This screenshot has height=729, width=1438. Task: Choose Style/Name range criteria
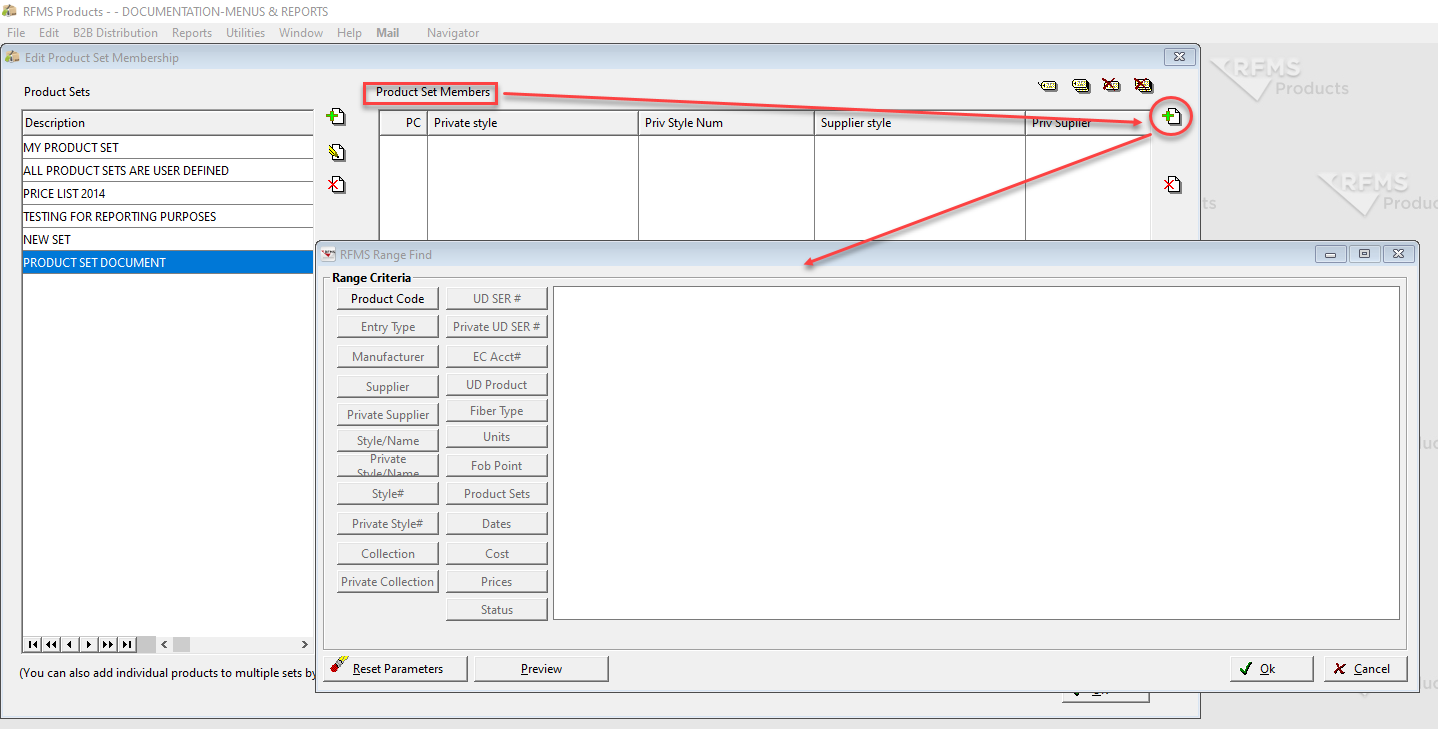click(x=388, y=440)
